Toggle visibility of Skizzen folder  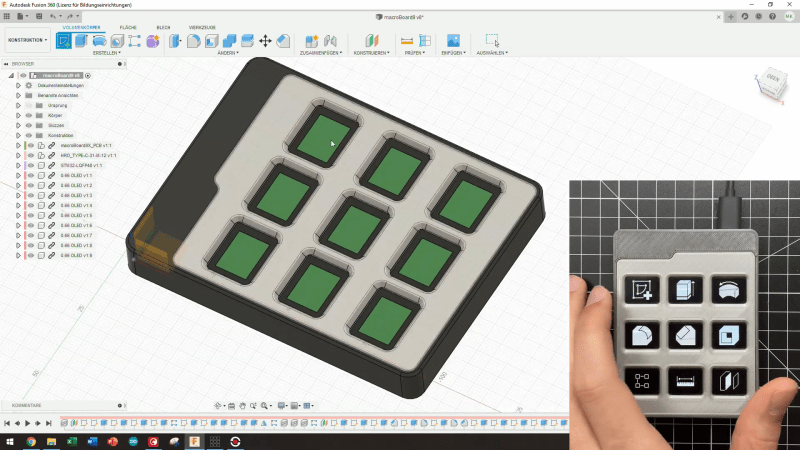(x=29, y=126)
